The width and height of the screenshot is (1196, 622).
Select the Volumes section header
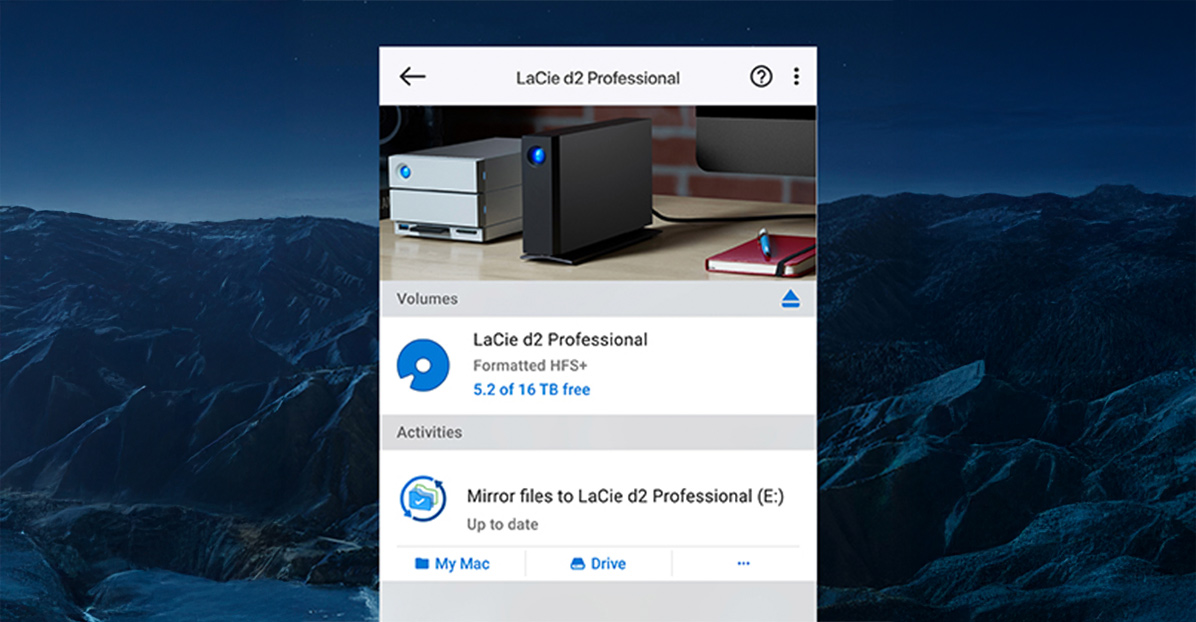coord(428,298)
